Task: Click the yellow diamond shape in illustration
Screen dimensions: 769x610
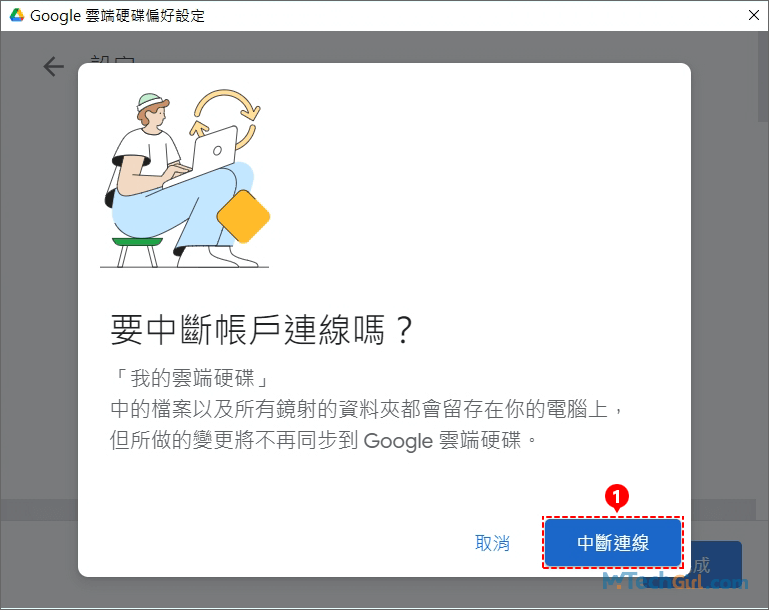Action: click(x=243, y=217)
